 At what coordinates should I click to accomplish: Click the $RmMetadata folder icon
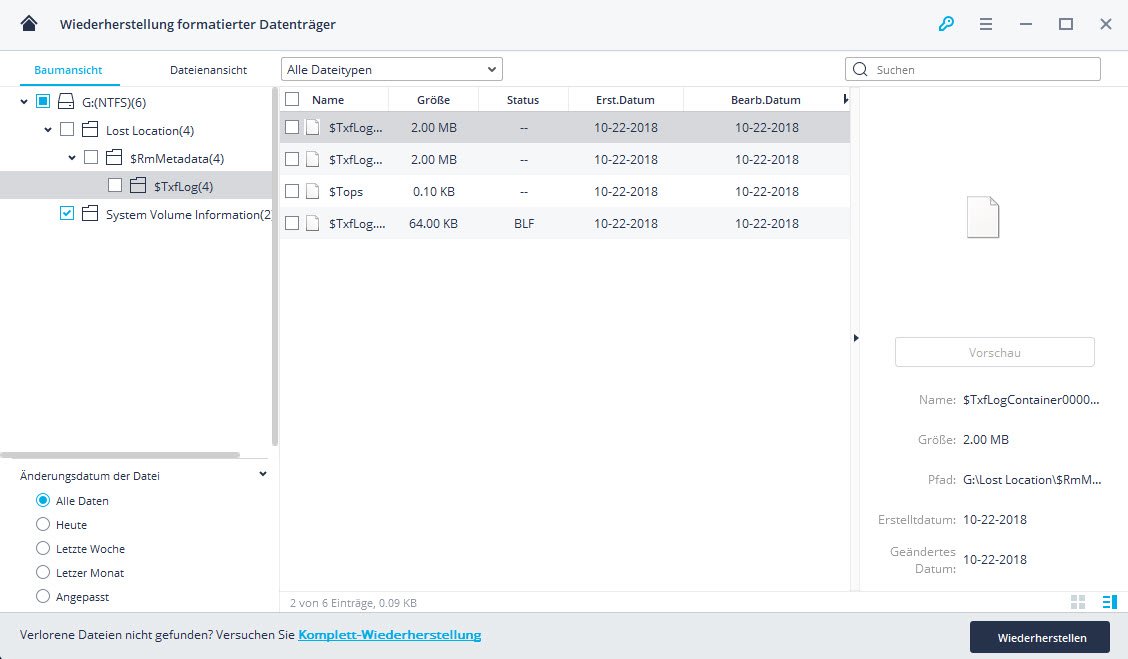point(114,158)
